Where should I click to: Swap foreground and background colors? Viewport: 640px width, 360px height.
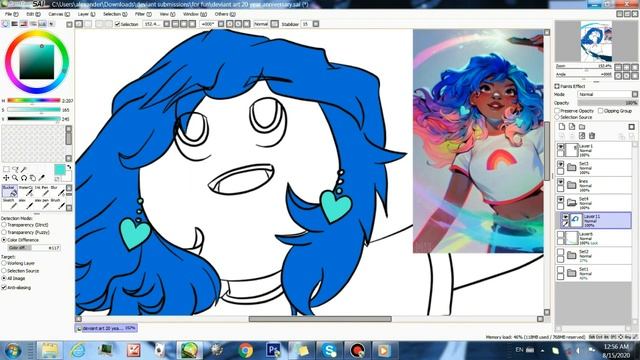[x=69, y=167]
